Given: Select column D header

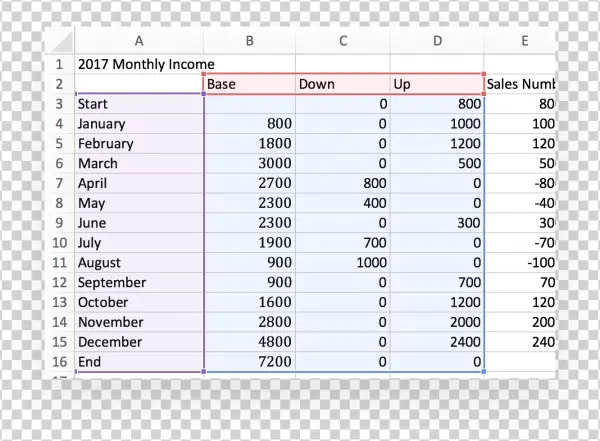Looking at the screenshot, I should pyautogui.click(x=437, y=41).
